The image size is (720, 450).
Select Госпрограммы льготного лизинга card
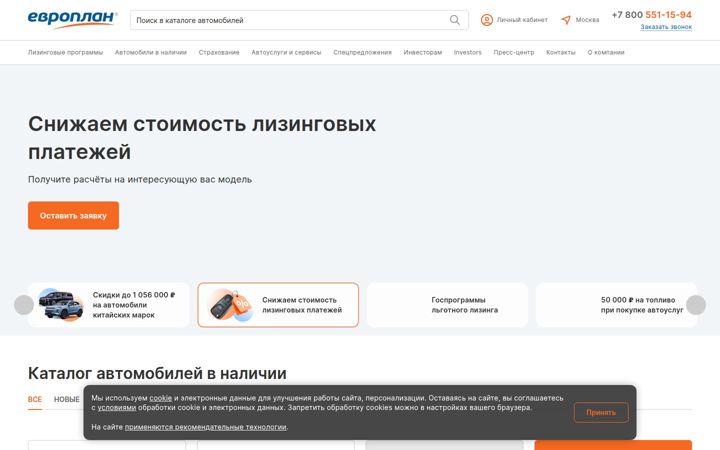[x=447, y=305]
